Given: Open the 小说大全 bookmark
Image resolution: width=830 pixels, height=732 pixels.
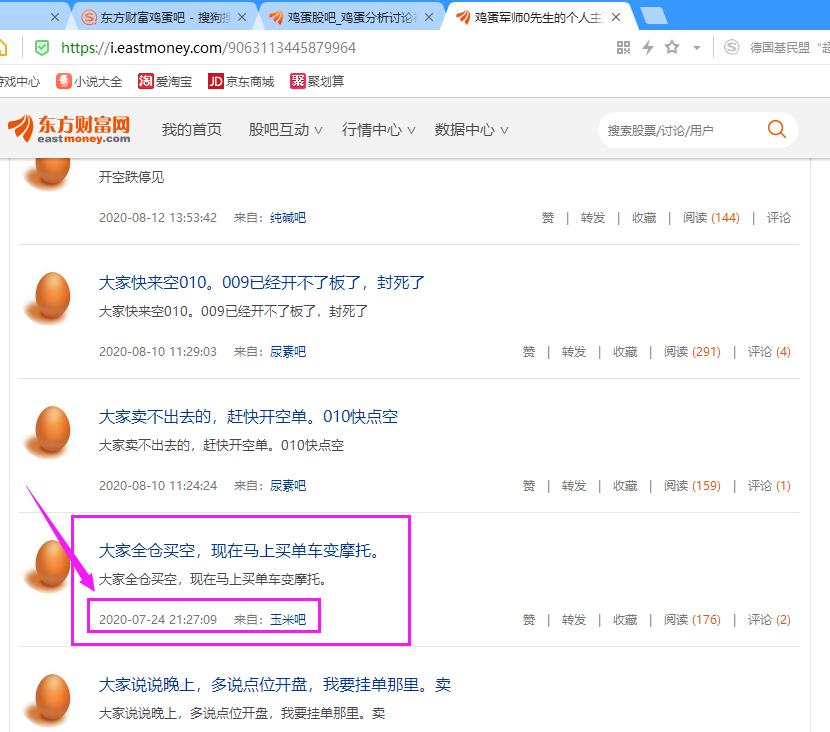Looking at the screenshot, I should click(x=89, y=82).
